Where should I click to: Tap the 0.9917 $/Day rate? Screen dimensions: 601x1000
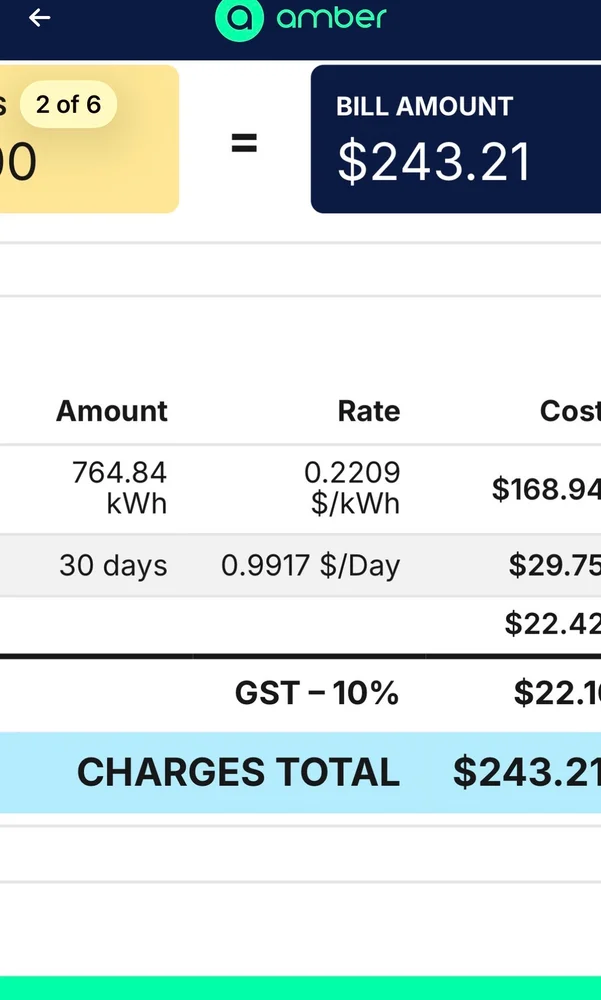pos(311,566)
